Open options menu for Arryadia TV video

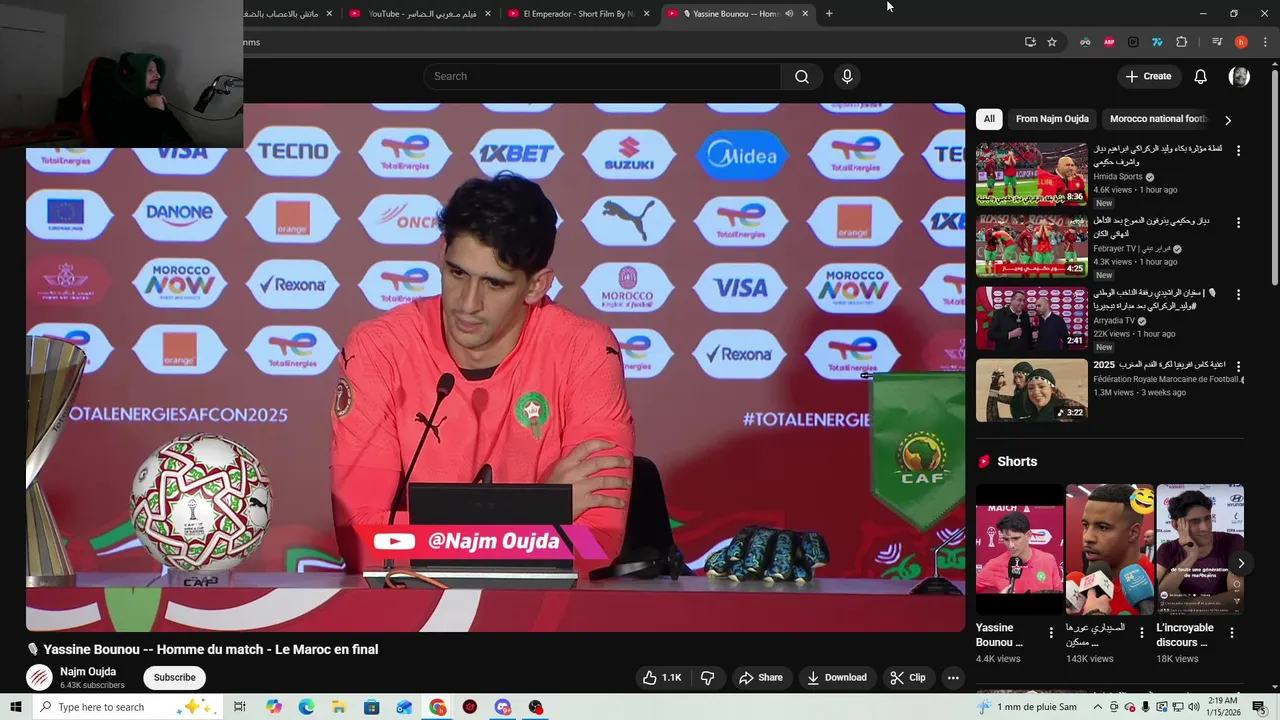click(x=1238, y=295)
